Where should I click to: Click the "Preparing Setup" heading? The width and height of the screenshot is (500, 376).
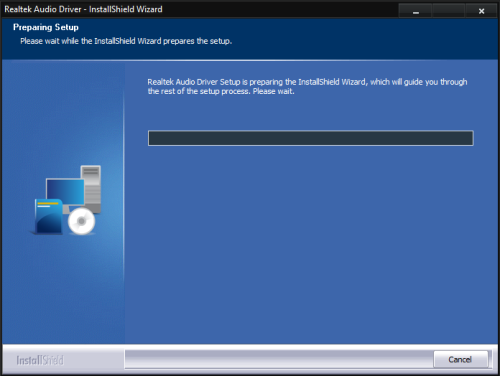click(x=46, y=27)
